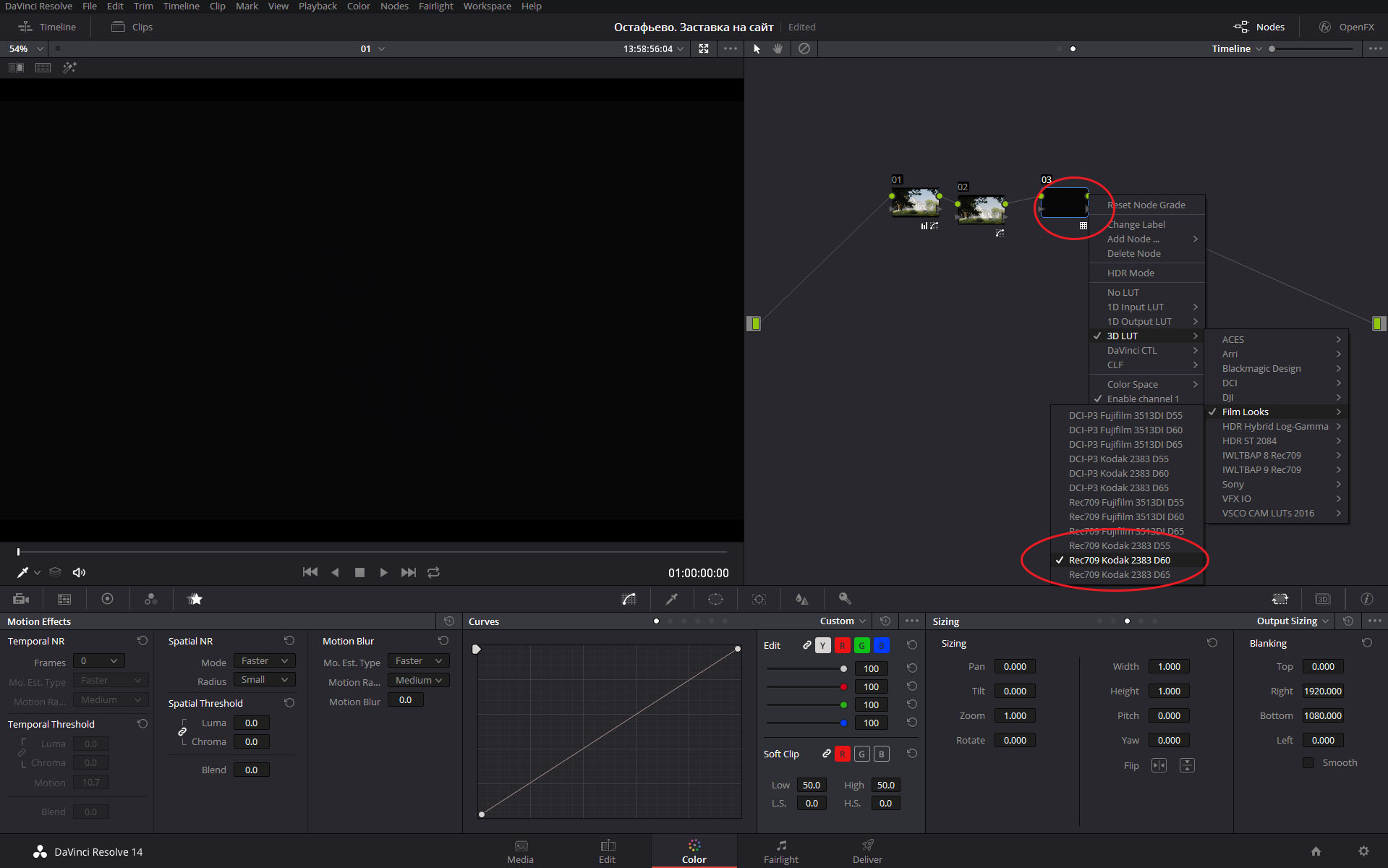The width and height of the screenshot is (1388, 868).
Task: Open the RGB Mixer palette
Action: pos(151,599)
